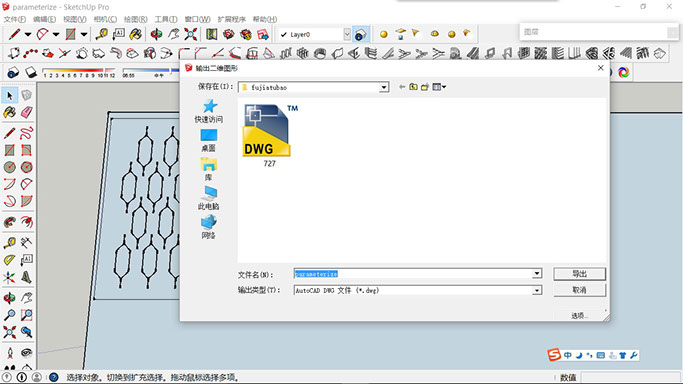Expand the 文件名 dropdown arrow

(x=537, y=273)
